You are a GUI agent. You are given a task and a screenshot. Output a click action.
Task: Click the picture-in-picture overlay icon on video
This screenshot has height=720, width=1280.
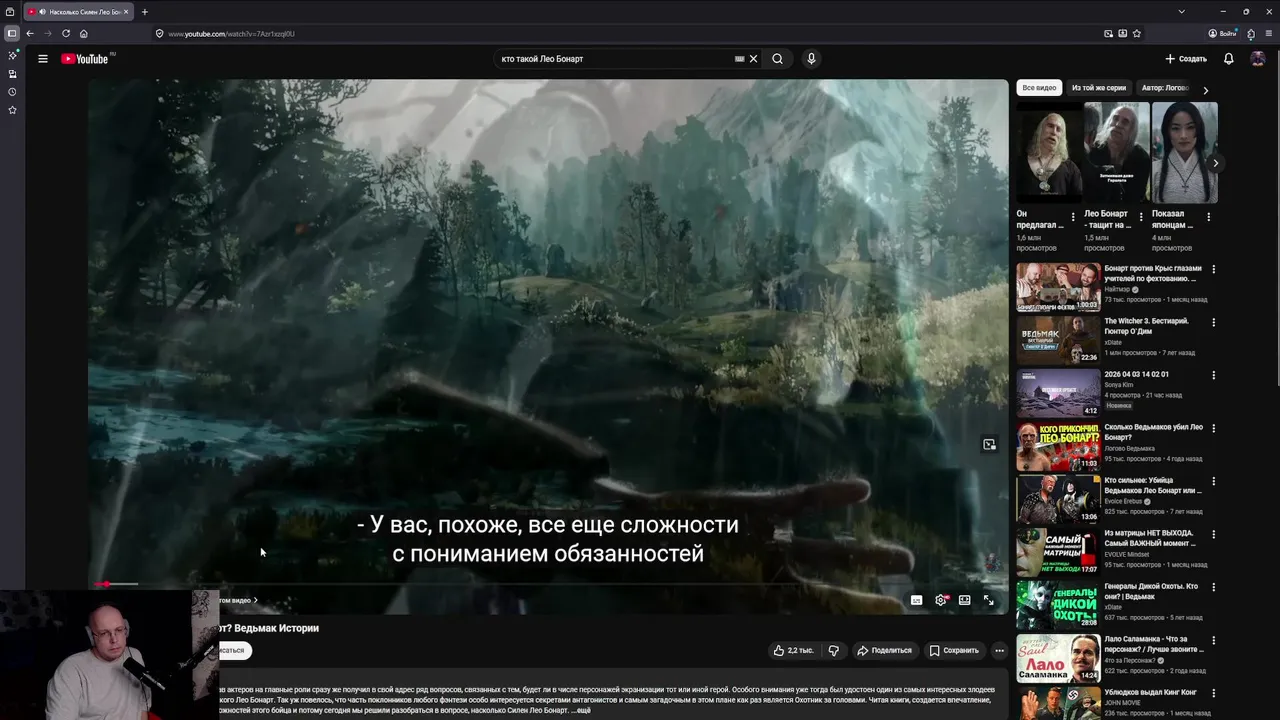click(989, 444)
